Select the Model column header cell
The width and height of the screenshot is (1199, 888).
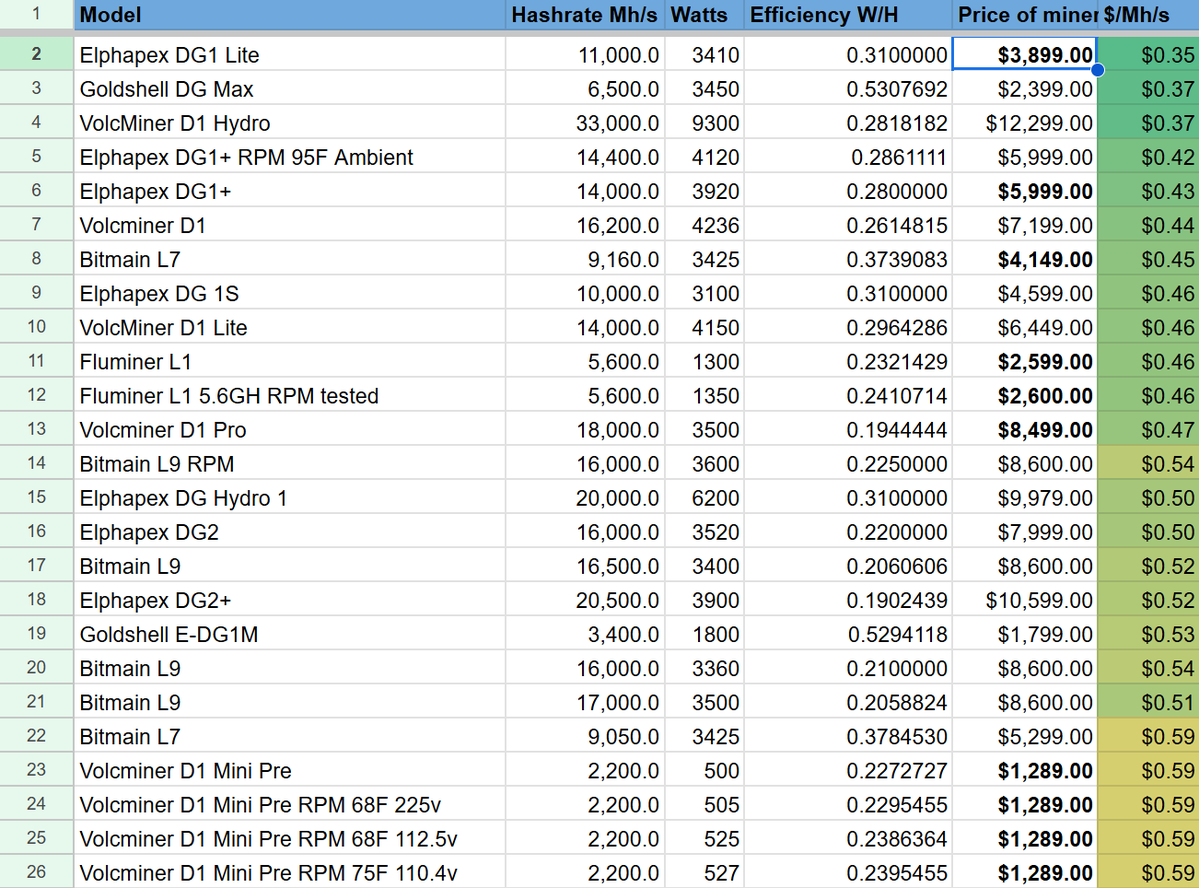289,15
